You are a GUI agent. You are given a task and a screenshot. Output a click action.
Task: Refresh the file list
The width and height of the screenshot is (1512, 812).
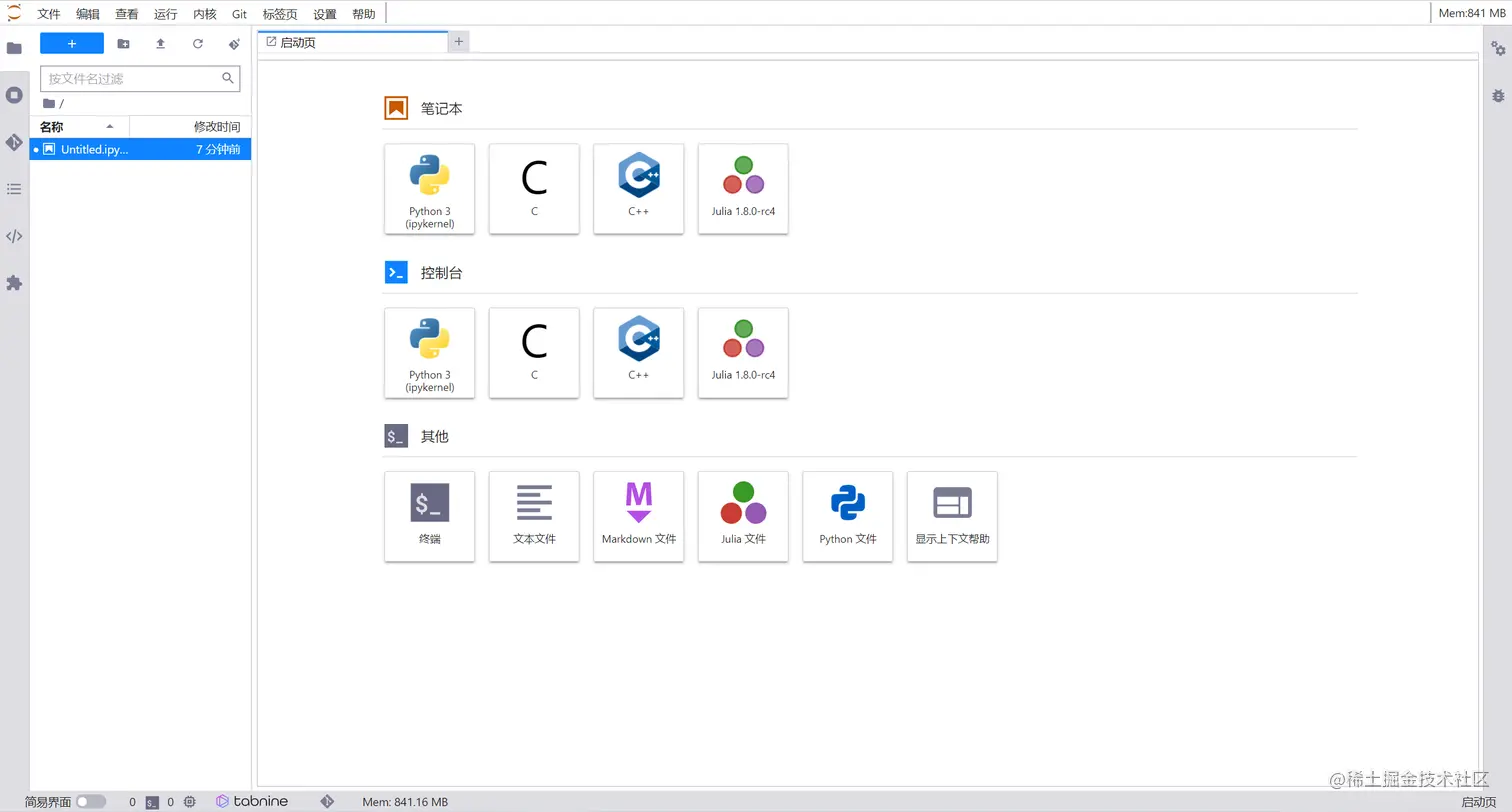pyautogui.click(x=198, y=44)
